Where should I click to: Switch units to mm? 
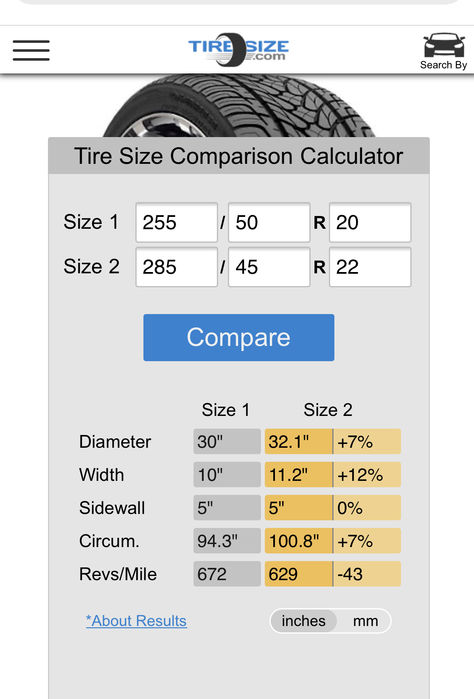(x=365, y=621)
